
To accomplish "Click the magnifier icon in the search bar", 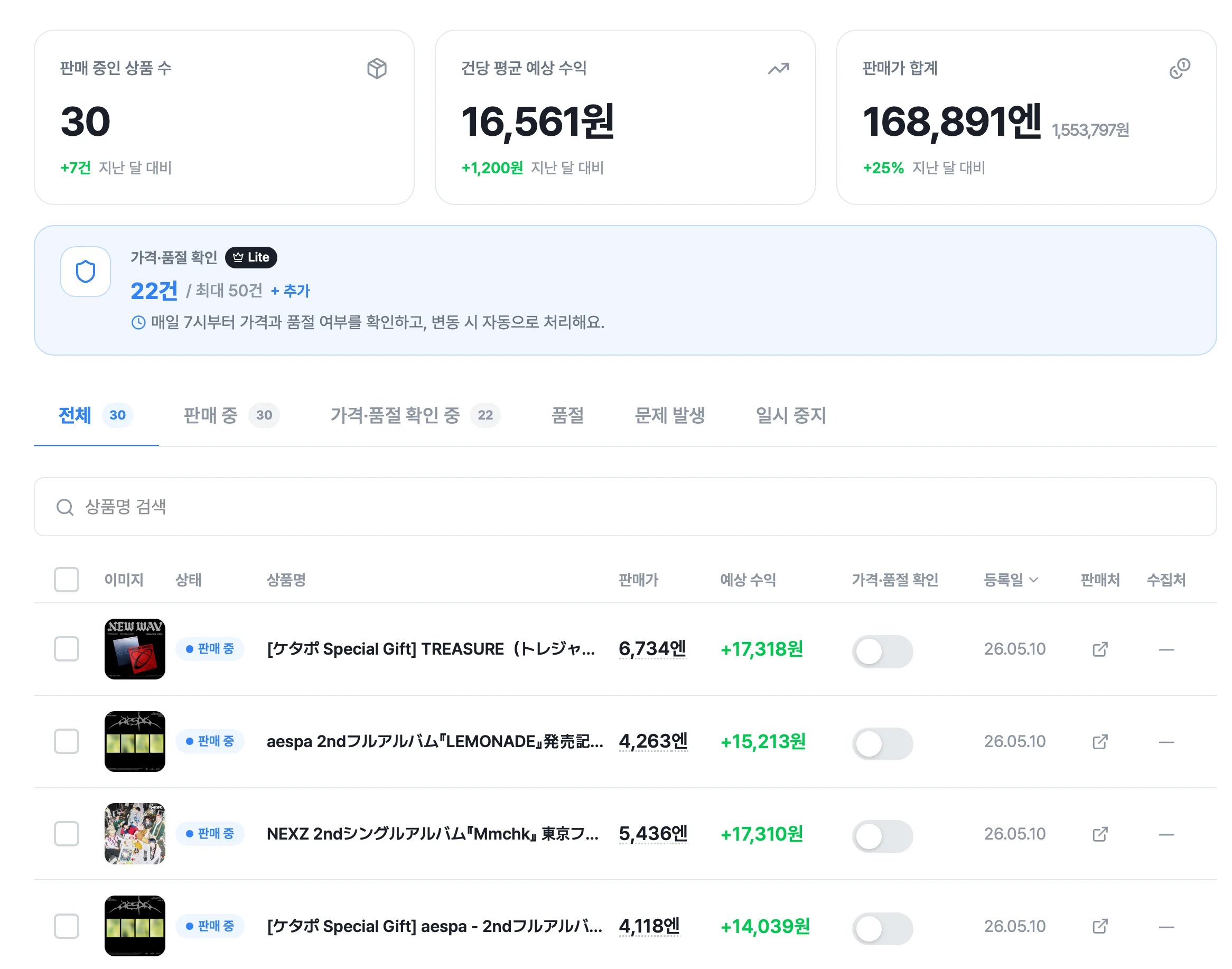I will tap(64, 507).
